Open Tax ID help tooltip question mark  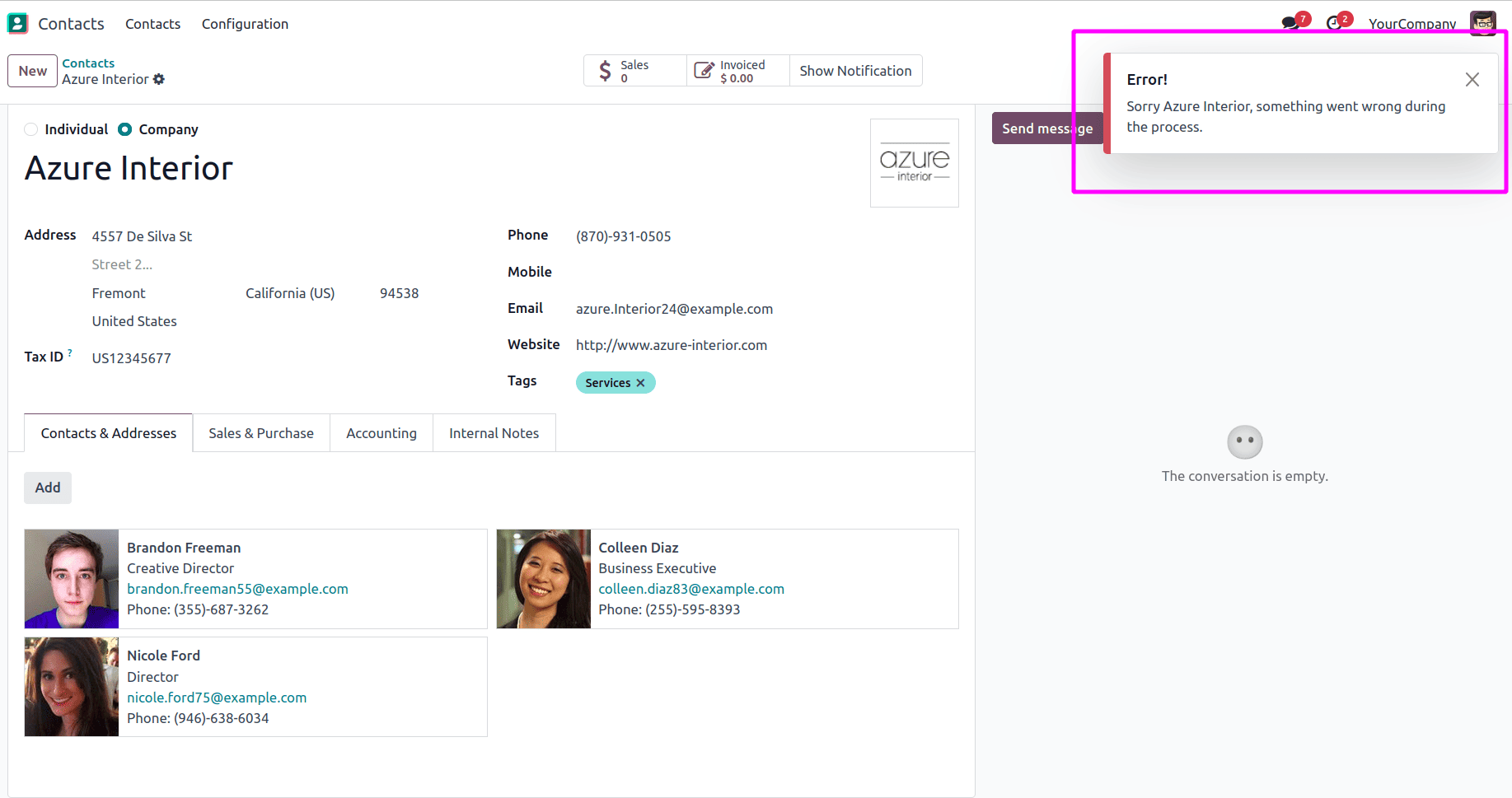(x=70, y=352)
